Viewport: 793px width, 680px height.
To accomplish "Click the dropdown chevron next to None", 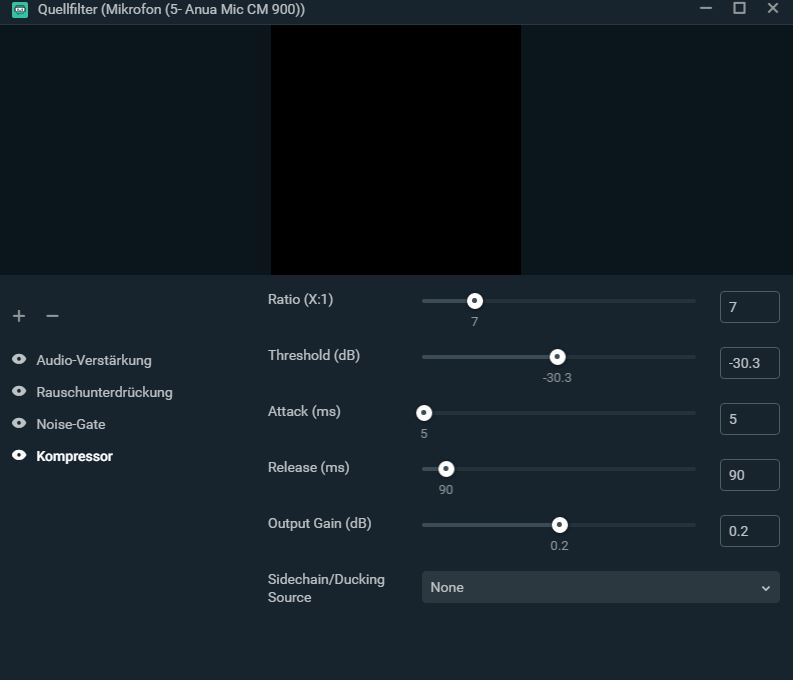I will click(766, 588).
